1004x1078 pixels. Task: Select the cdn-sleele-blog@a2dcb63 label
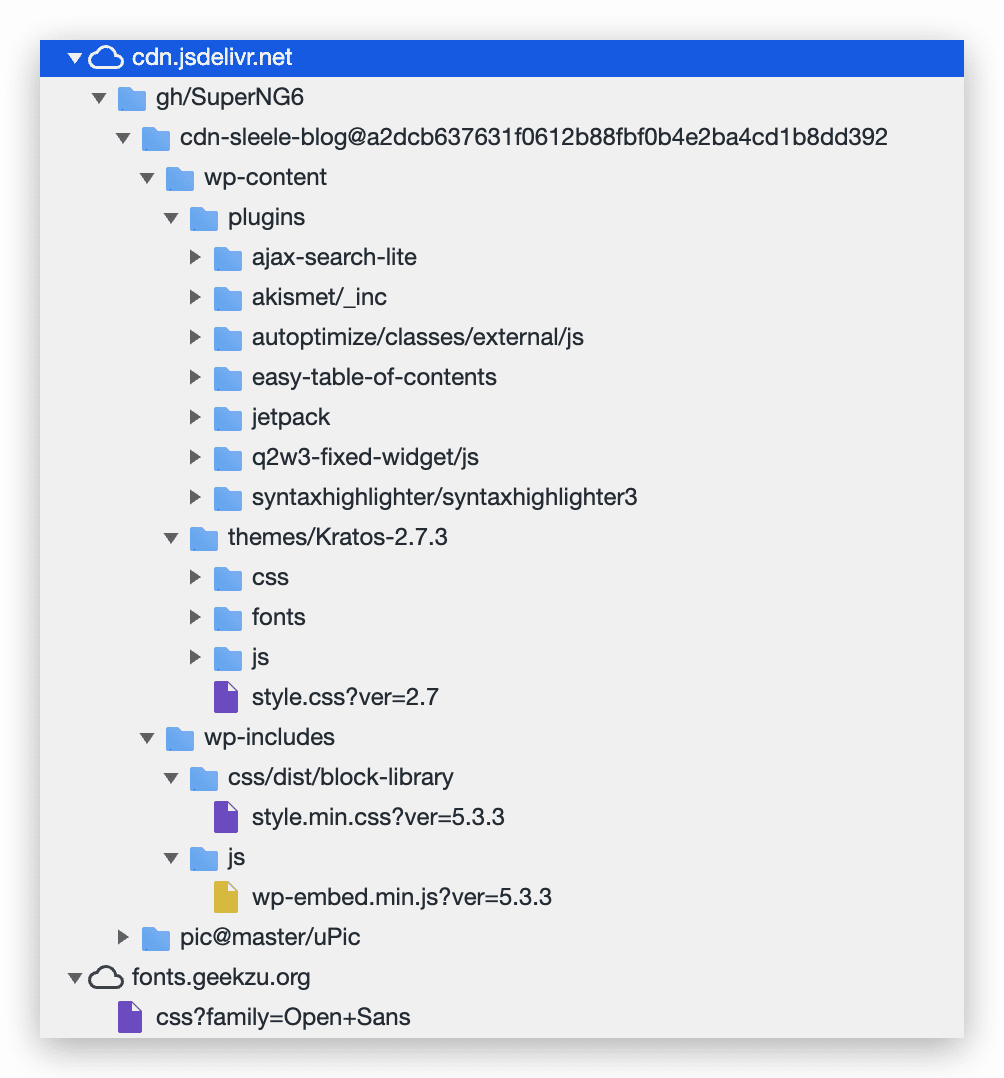tap(534, 138)
